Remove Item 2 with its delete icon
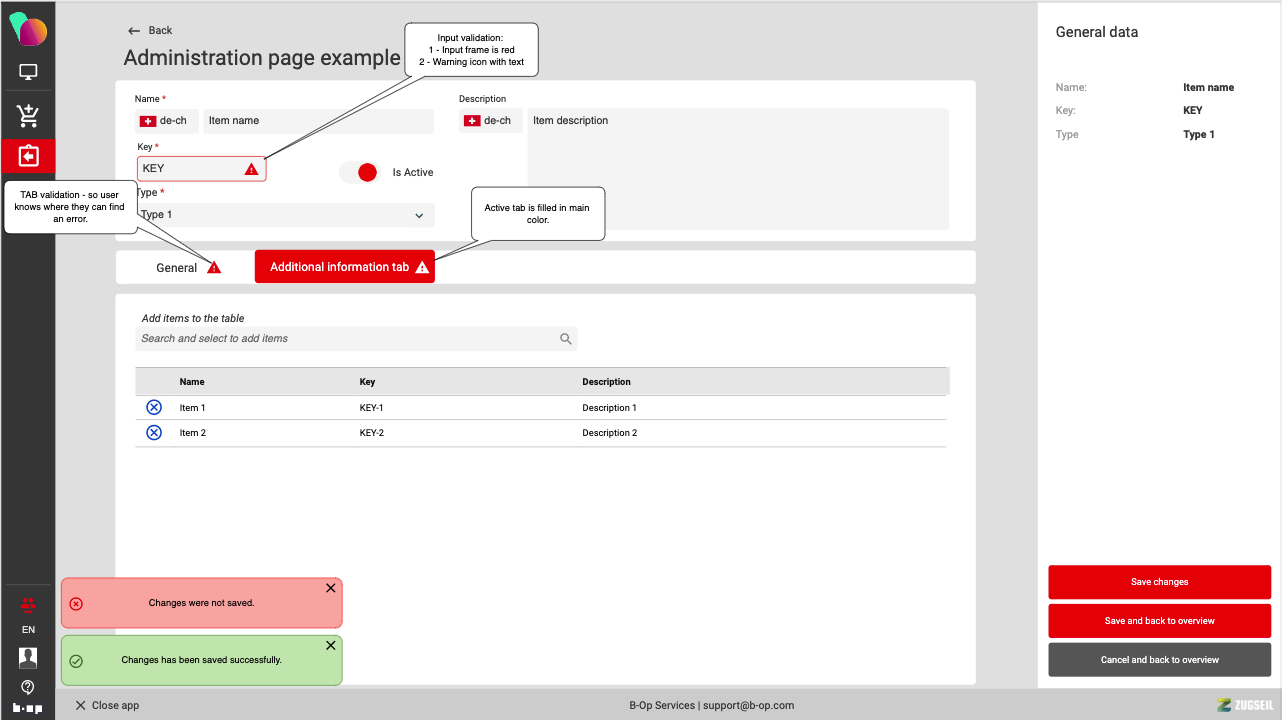The image size is (1282, 720). pos(154,432)
